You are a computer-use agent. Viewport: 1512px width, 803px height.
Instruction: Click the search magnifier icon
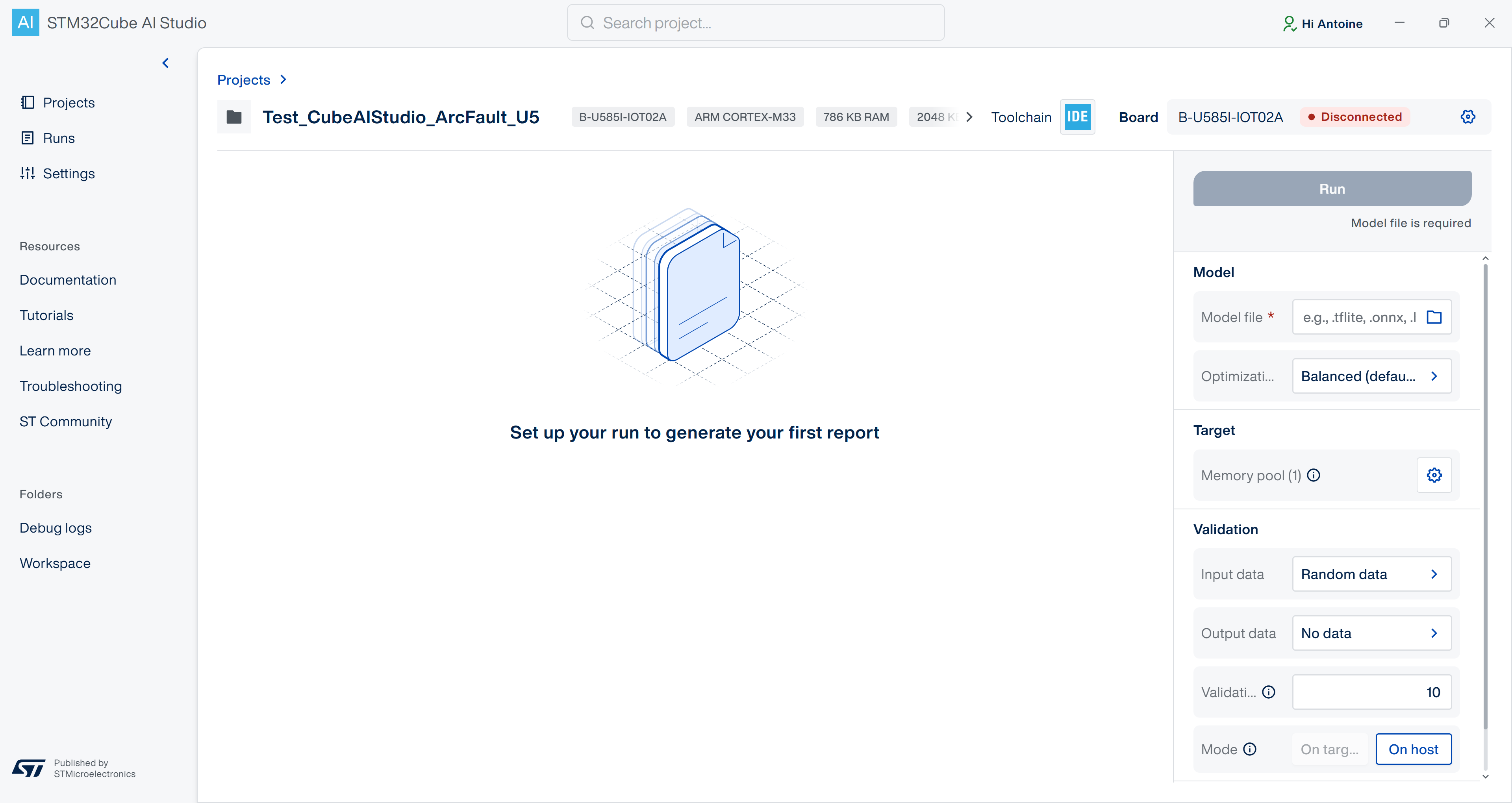pos(587,23)
